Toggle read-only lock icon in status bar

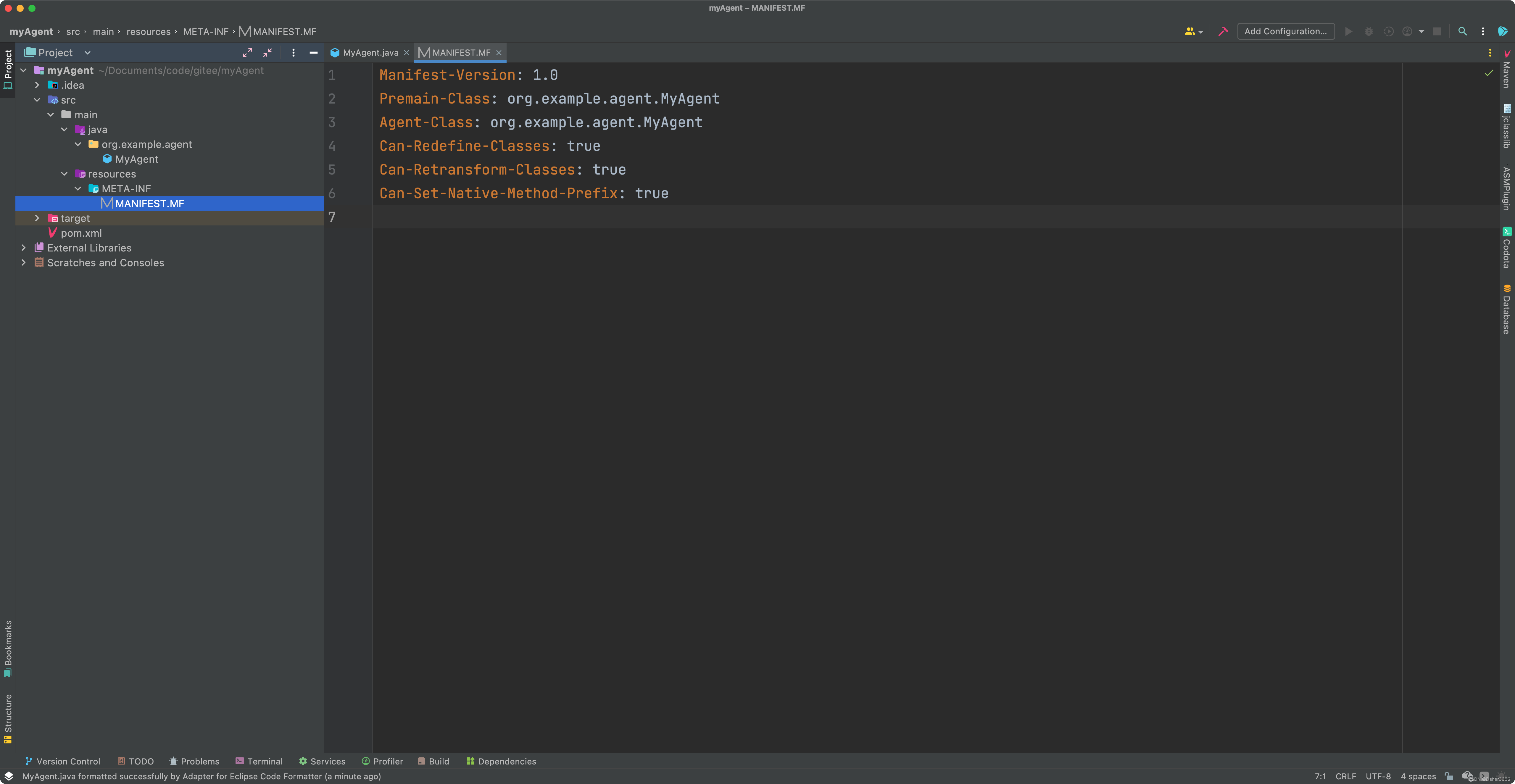tap(1449, 776)
